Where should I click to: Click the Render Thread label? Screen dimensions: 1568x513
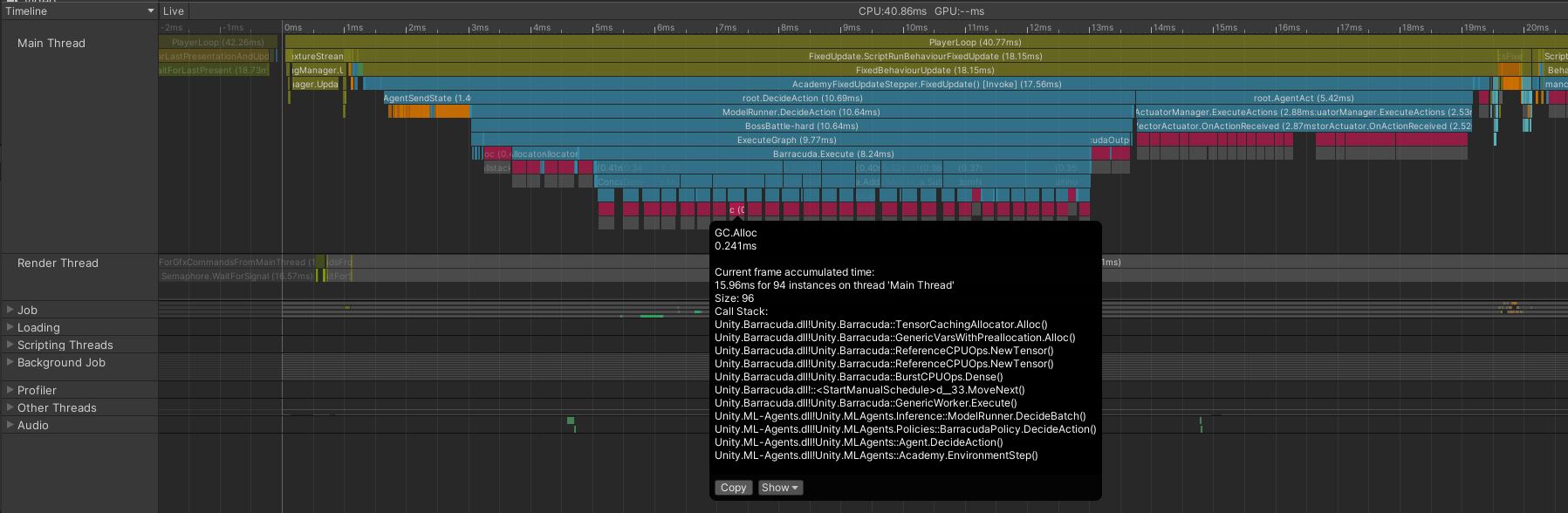pos(58,263)
